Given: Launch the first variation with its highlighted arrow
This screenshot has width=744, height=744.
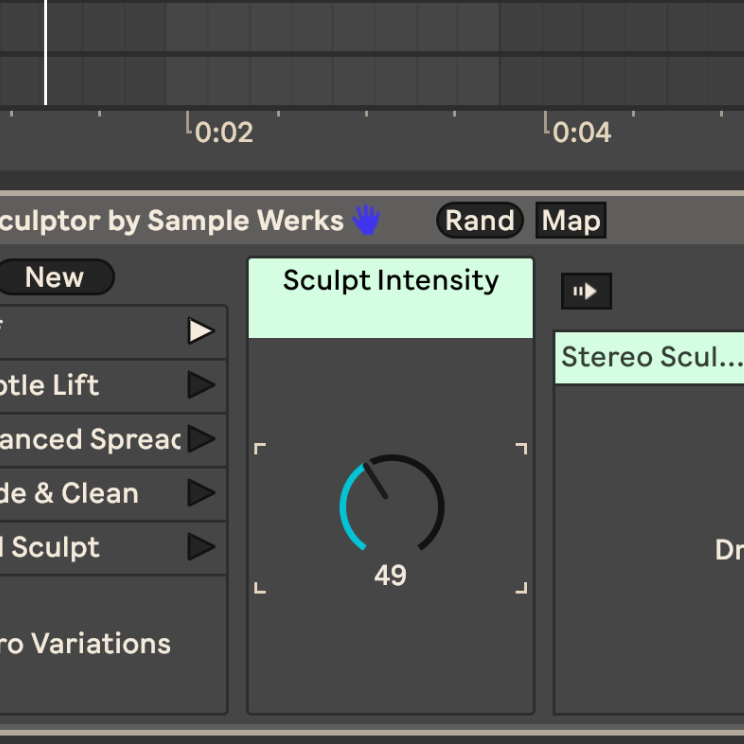Looking at the screenshot, I should pos(201,331).
